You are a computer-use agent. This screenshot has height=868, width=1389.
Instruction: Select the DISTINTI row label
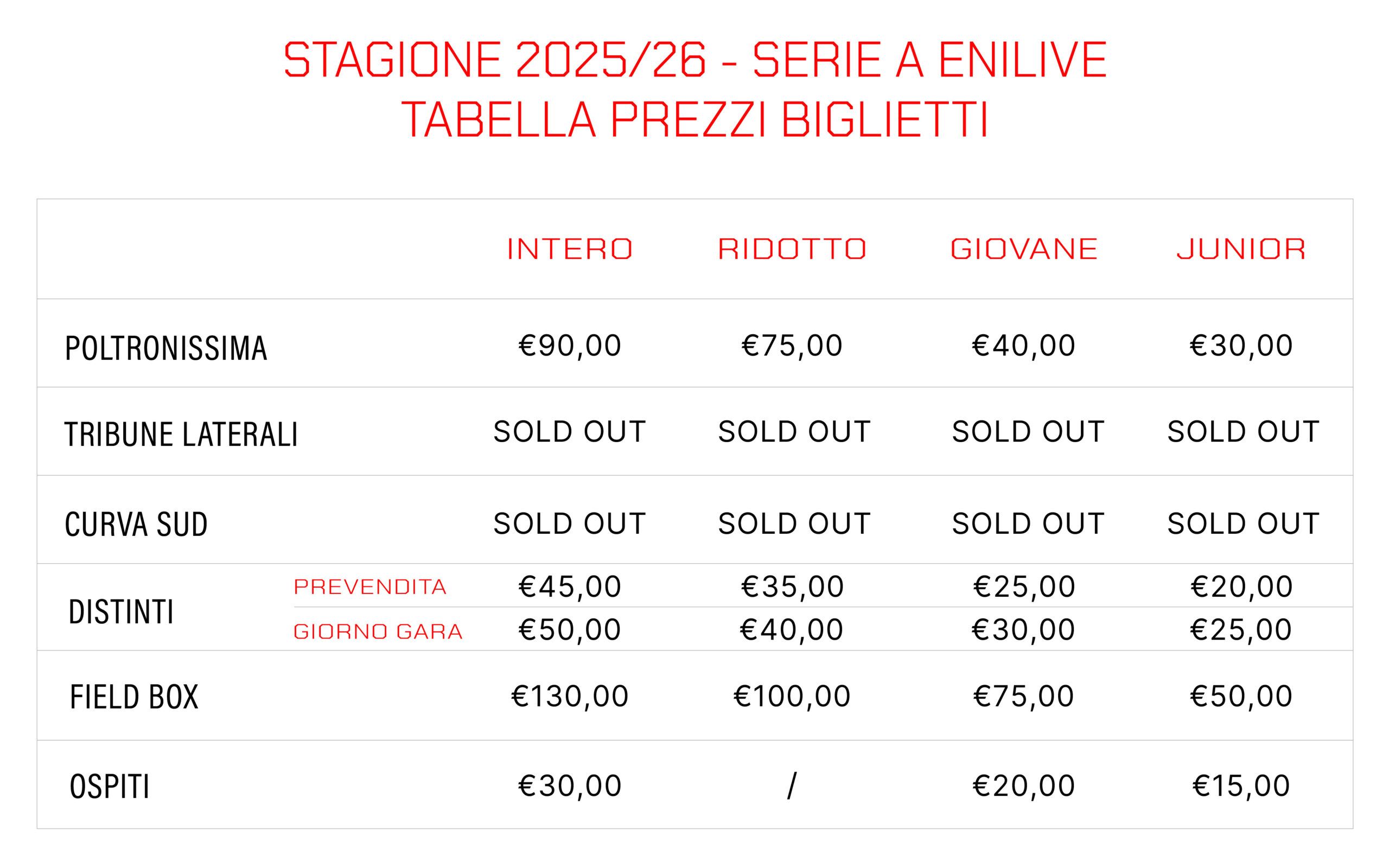coord(121,611)
